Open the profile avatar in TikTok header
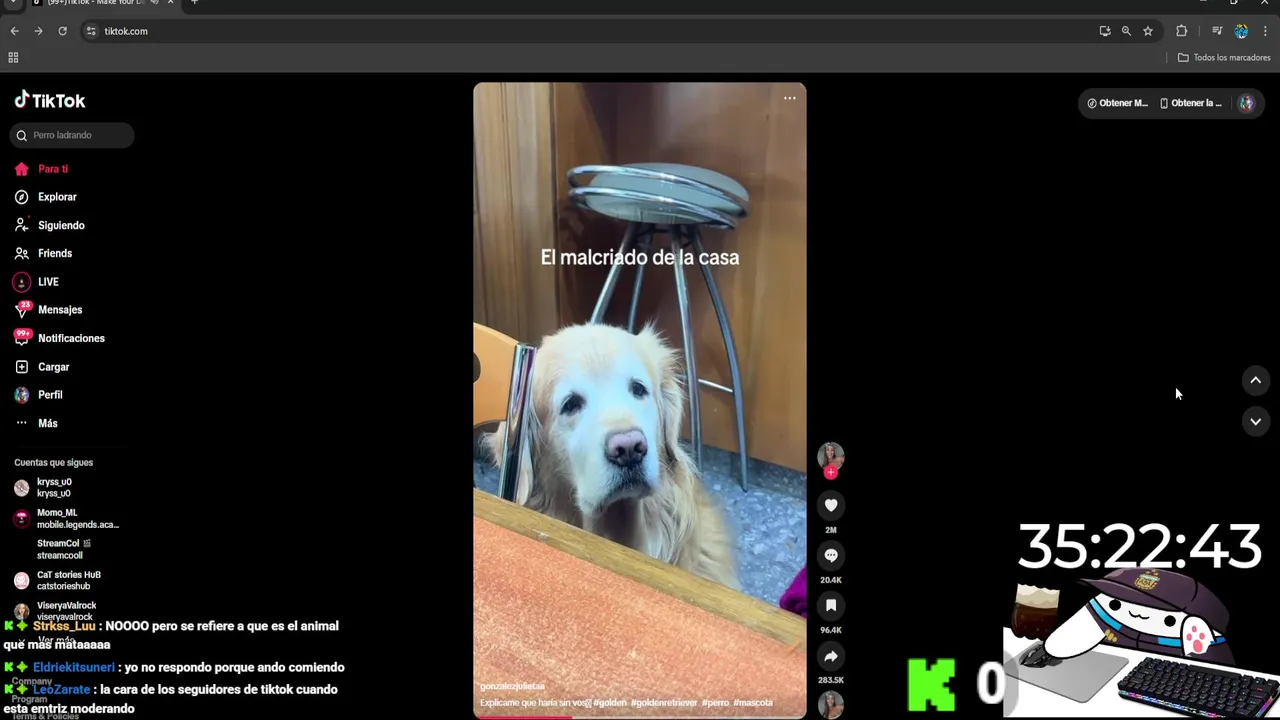This screenshot has width=1280, height=720. coord(1246,103)
